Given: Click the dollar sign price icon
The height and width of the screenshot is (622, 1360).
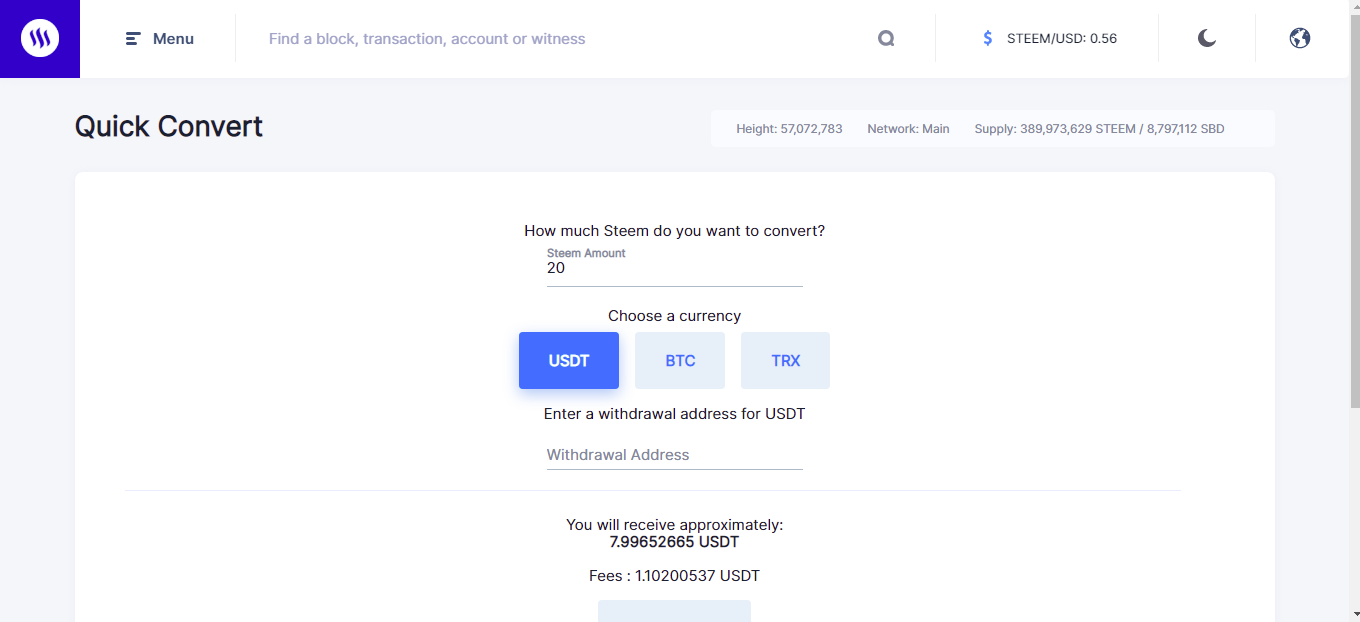Looking at the screenshot, I should [x=988, y=39].
